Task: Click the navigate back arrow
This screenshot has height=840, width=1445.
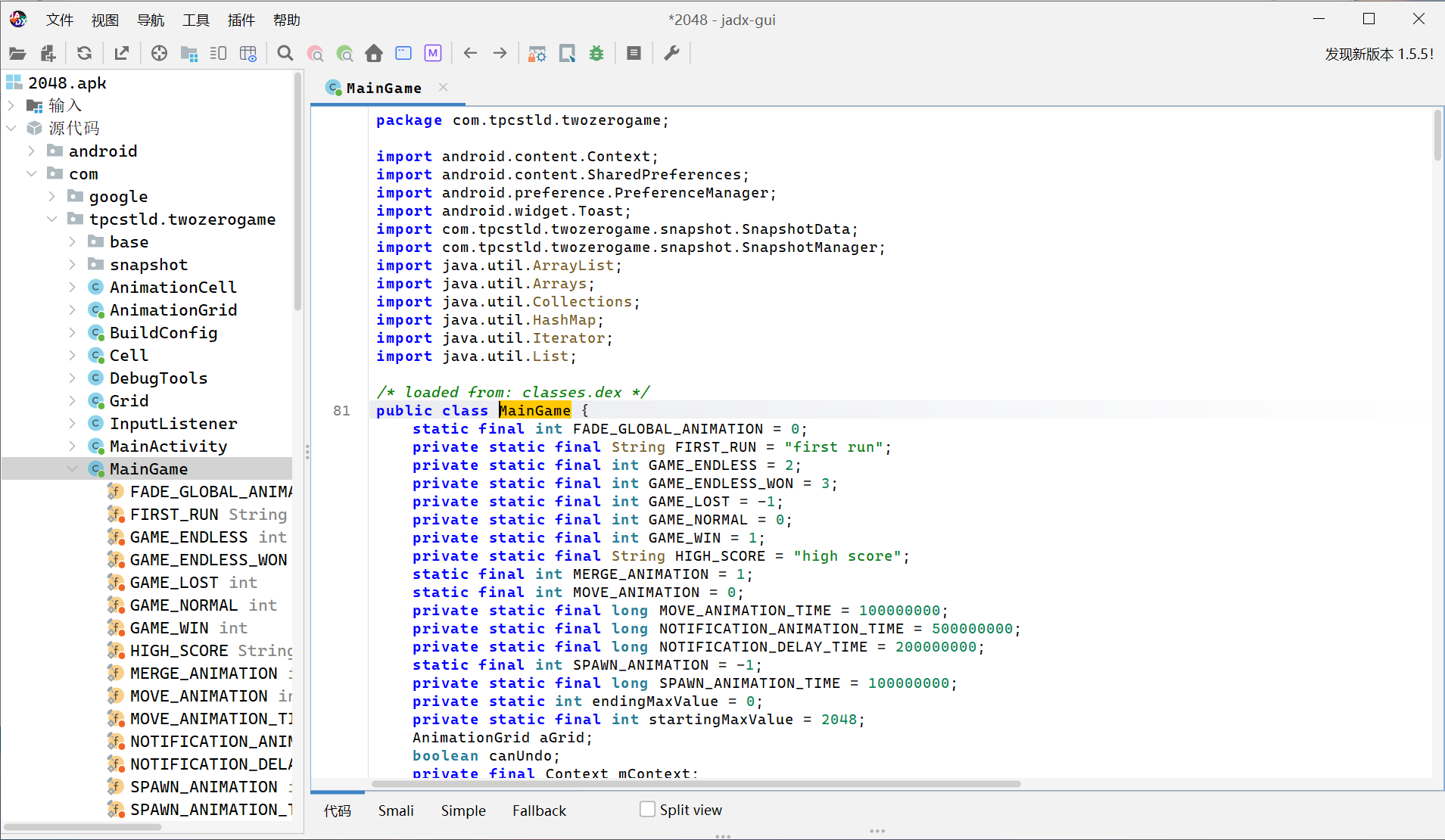Action: (x=470, y=54)
